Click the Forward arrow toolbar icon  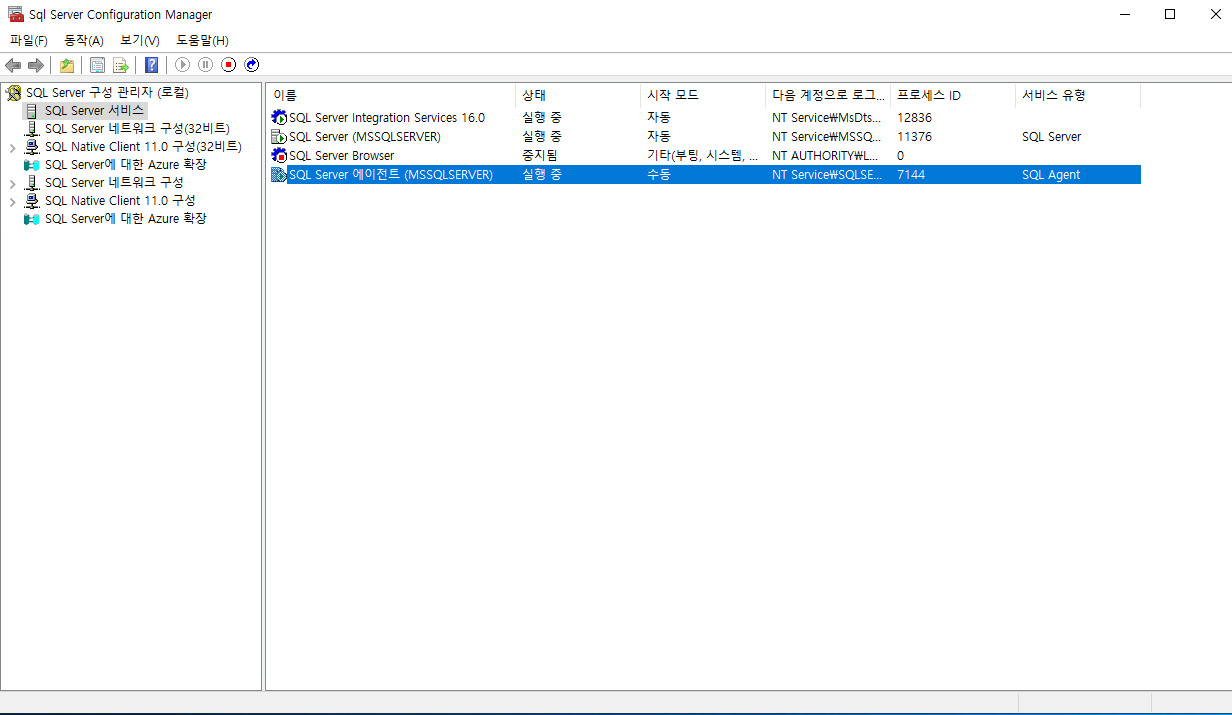36,65
